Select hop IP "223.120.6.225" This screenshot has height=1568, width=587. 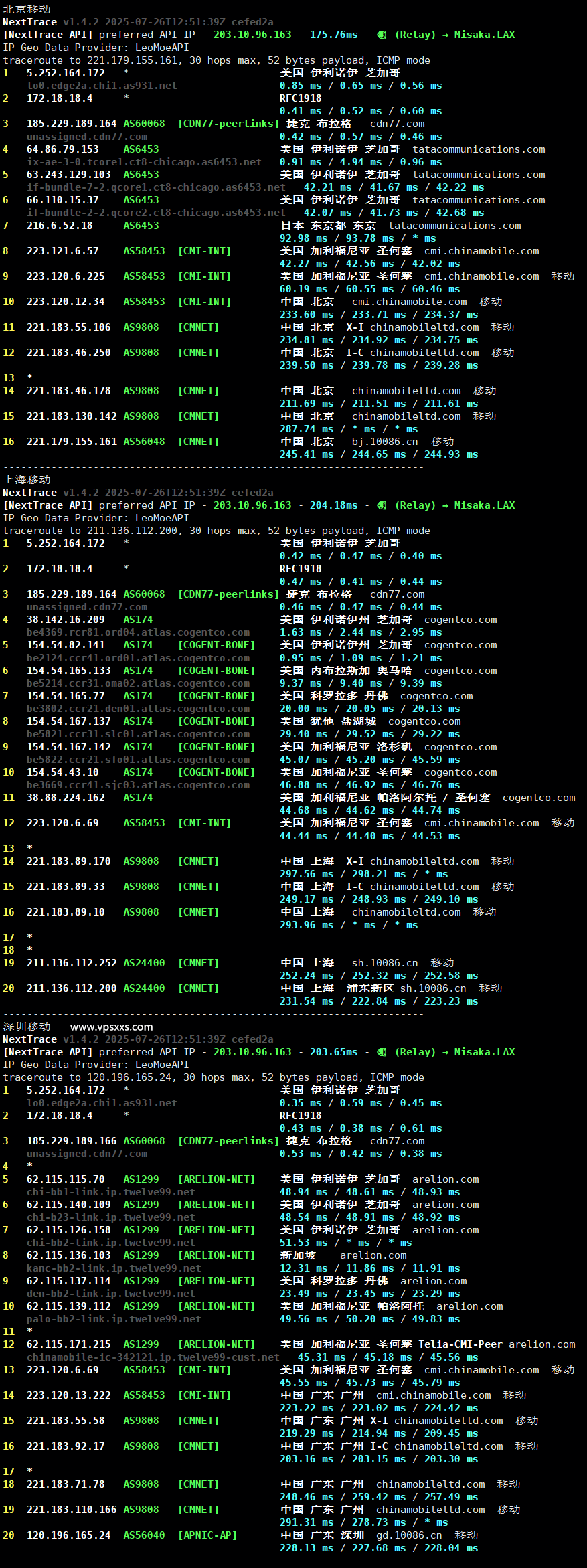(x=66, y=276)
